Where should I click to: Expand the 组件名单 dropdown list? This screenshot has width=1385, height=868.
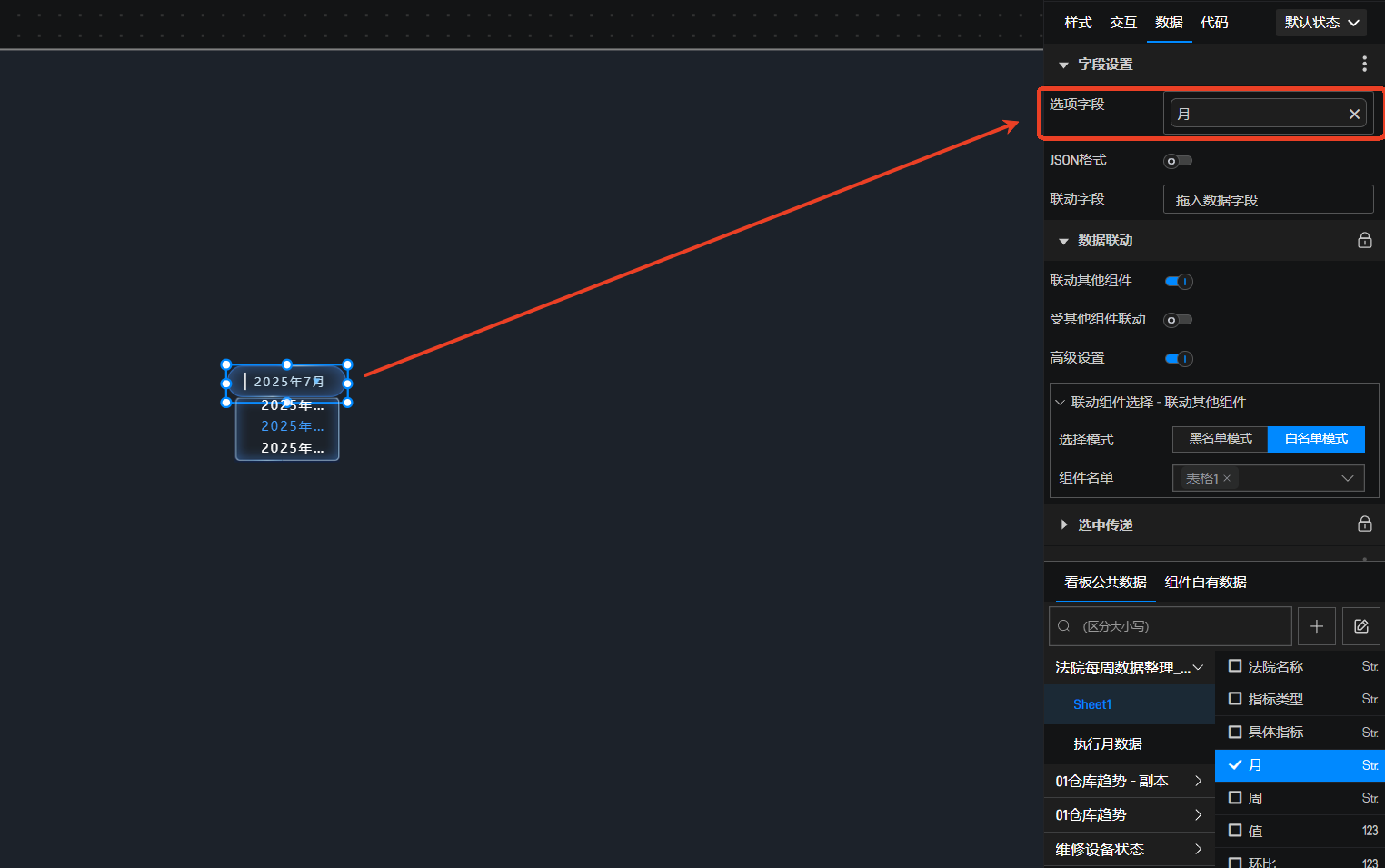pos(1347,478)
